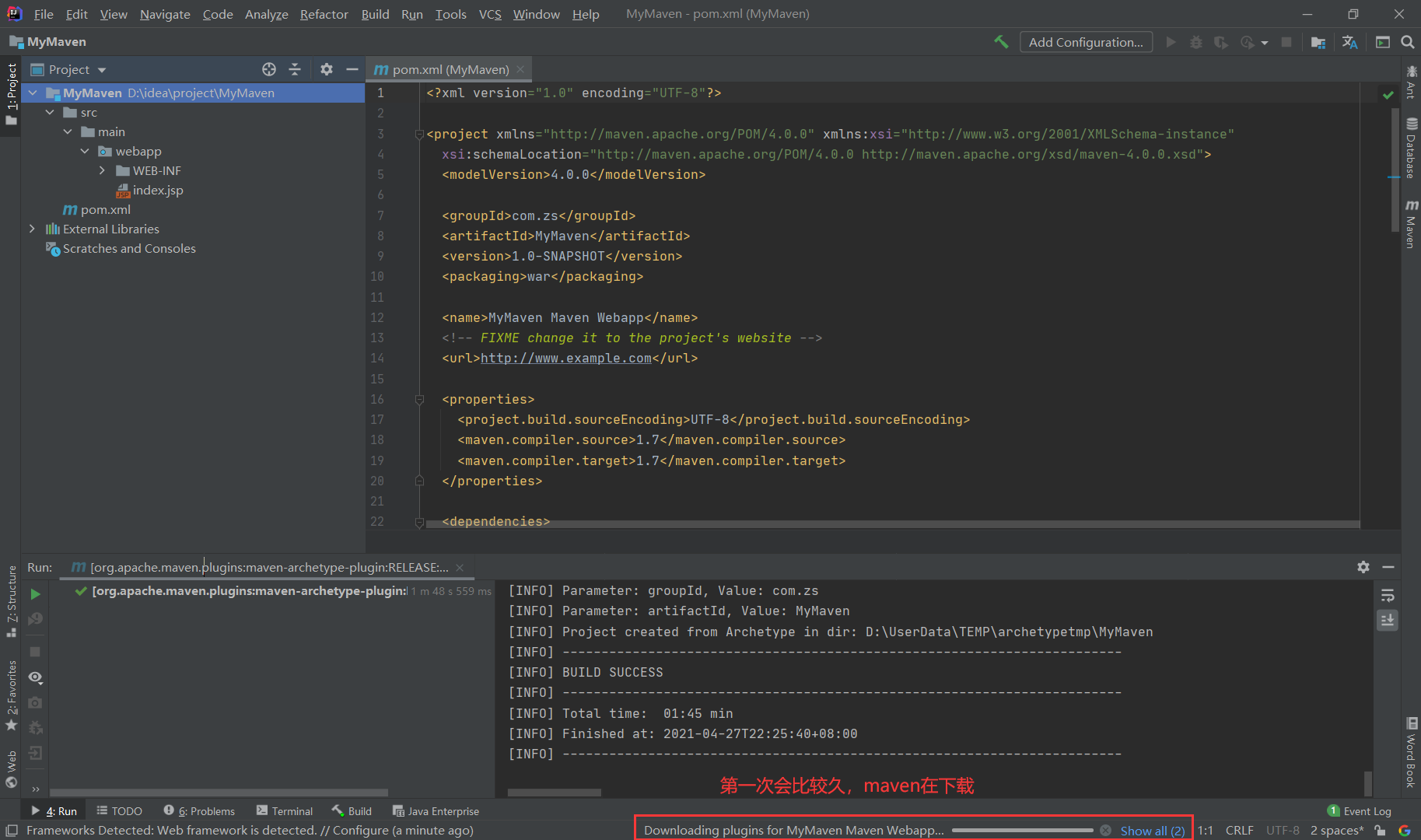
Task: Click the locate-in-project target icon
Action: tap(269, 69)
